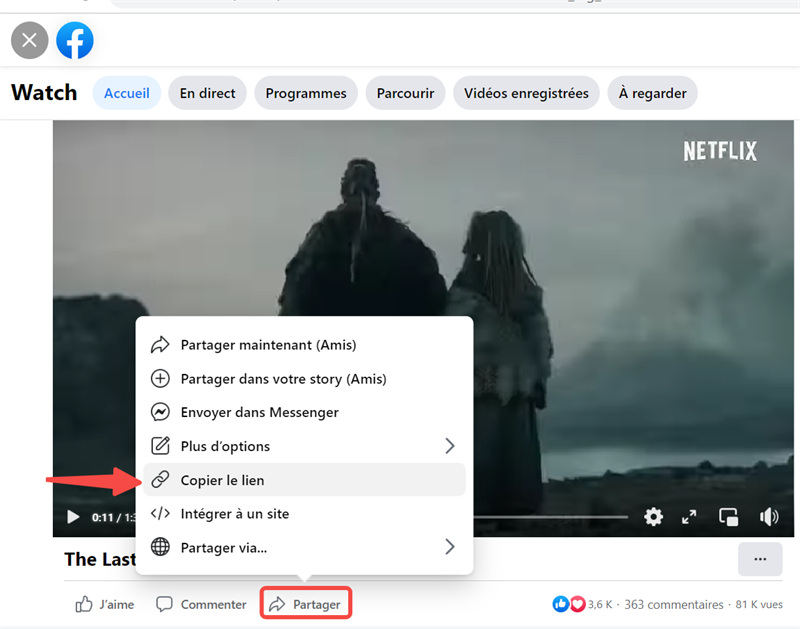Screen dimensions: 800x629
Task: Open the 3,6 K reactions count
Action: click(600, 605)
